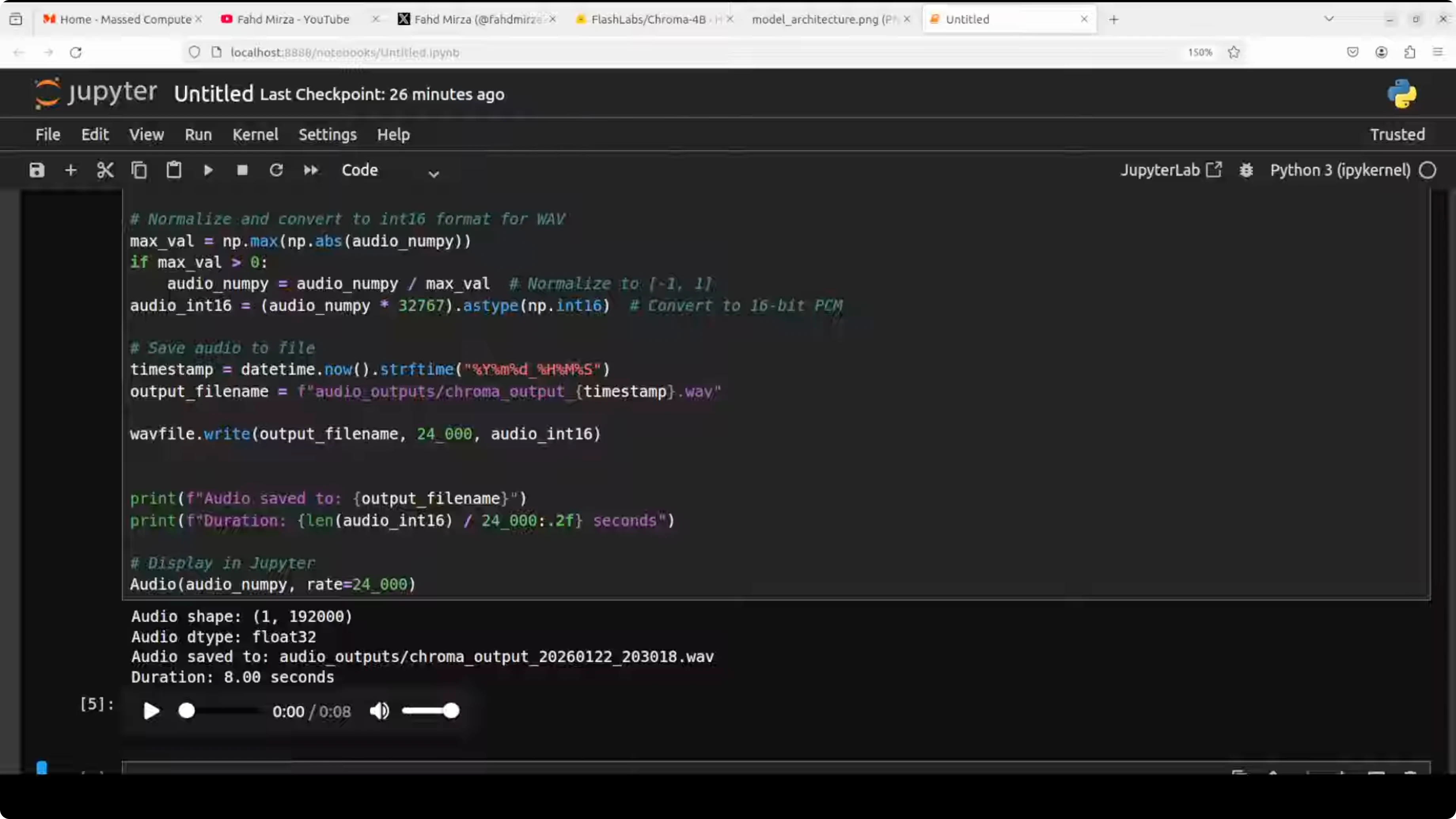Restart kernel and run all cells

311,170
